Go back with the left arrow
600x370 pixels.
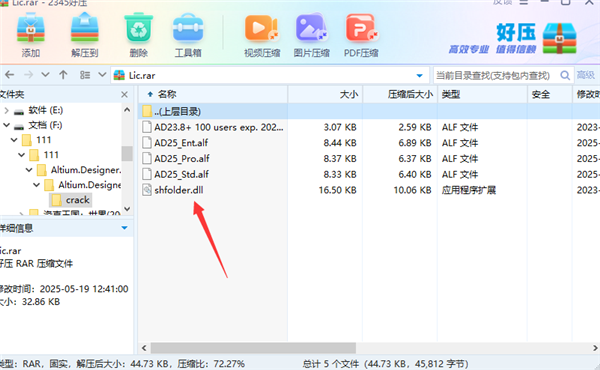[x=10, y=75]
